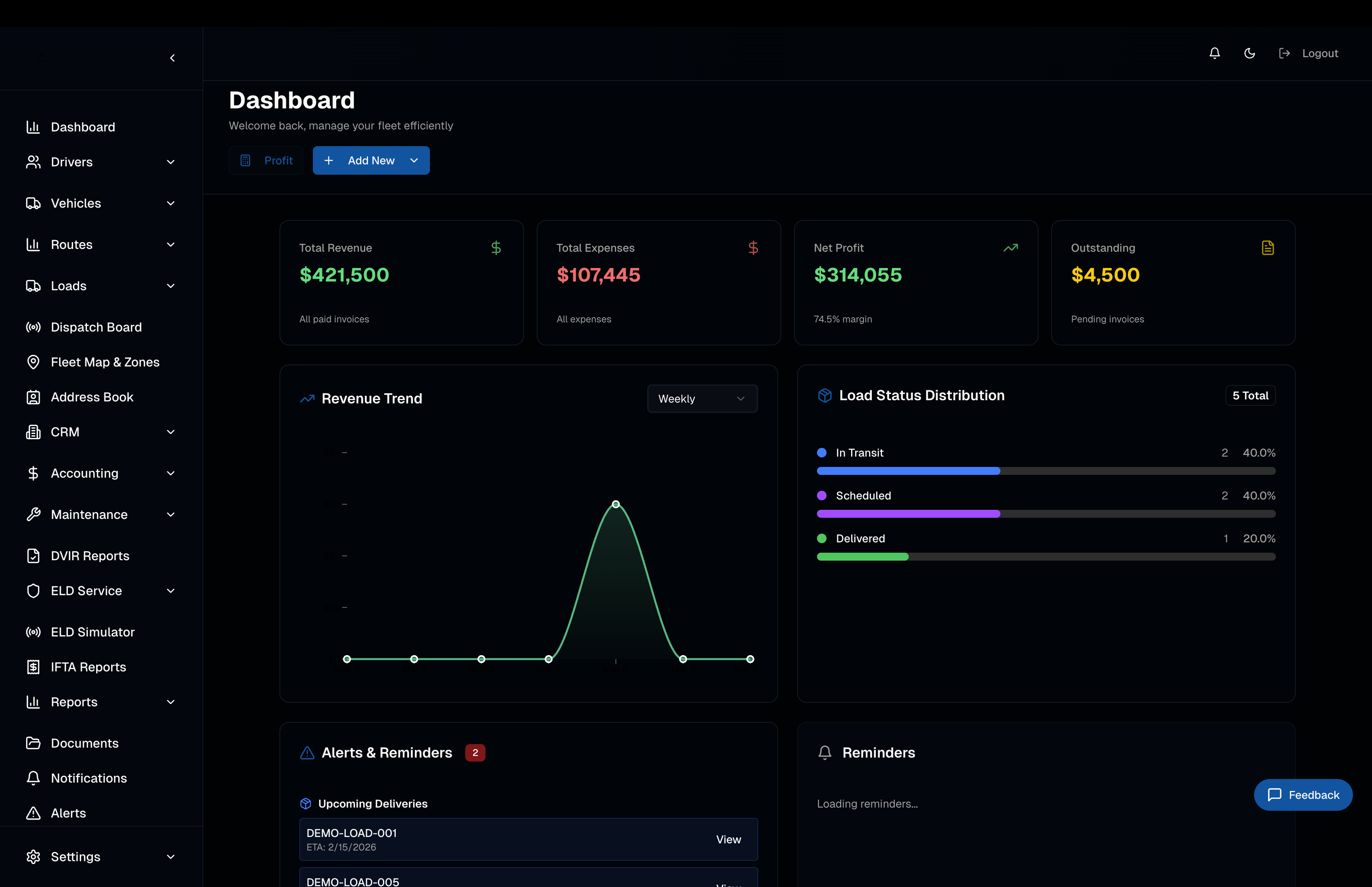Viewport: 1372px width, 887px height.
Task: Click the notification bell icon in header
Action: coord(1214,53)
